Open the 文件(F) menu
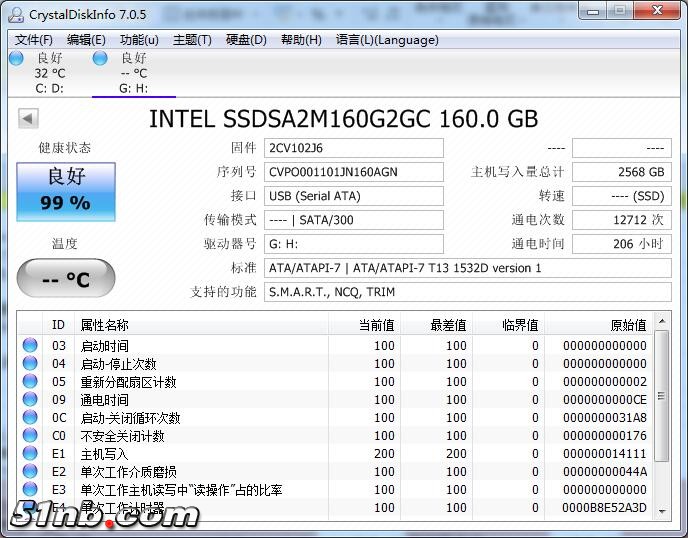The width and height of the screenshot is (688, 538). 34,40
